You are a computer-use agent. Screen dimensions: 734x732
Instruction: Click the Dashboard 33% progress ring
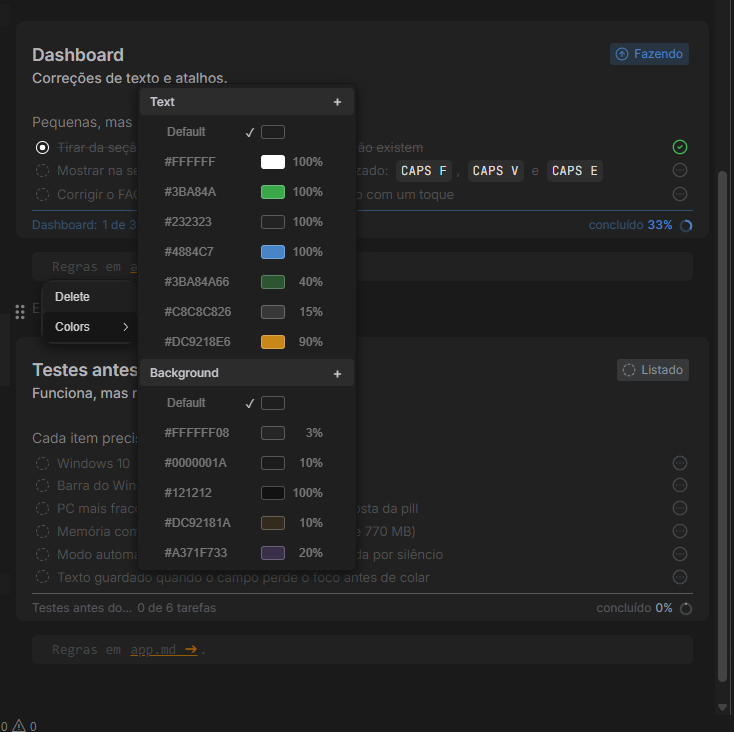pyautogui.click(x=686, y=226)
